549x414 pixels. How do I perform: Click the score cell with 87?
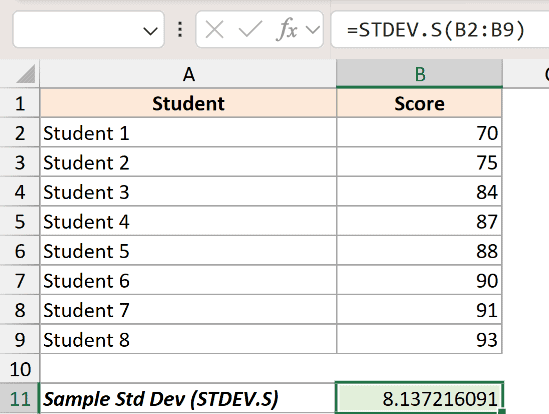(419, 221)
